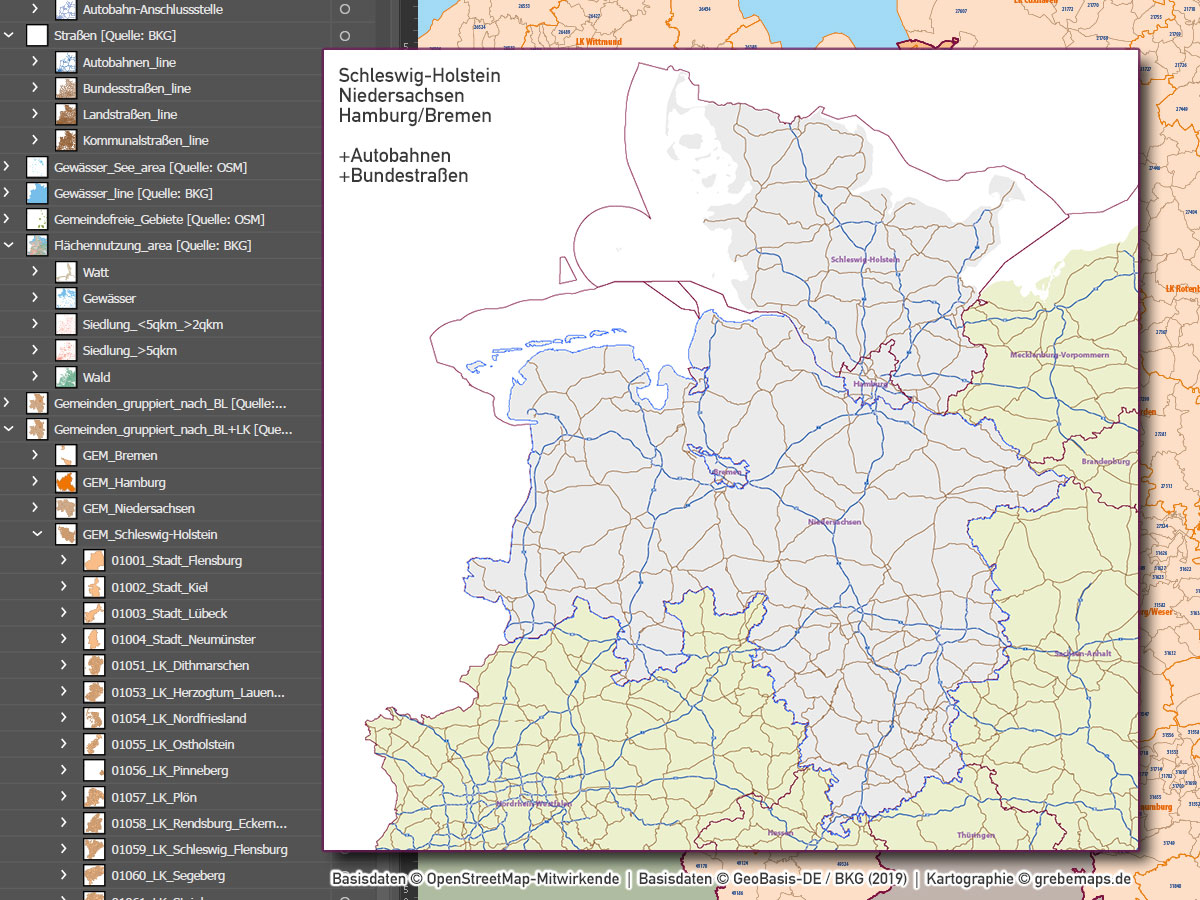The height and width of the screenshot is (900, 1200).
Task: Select the Landstraßen_line layer thumbnail
Action: click(65, 113)
